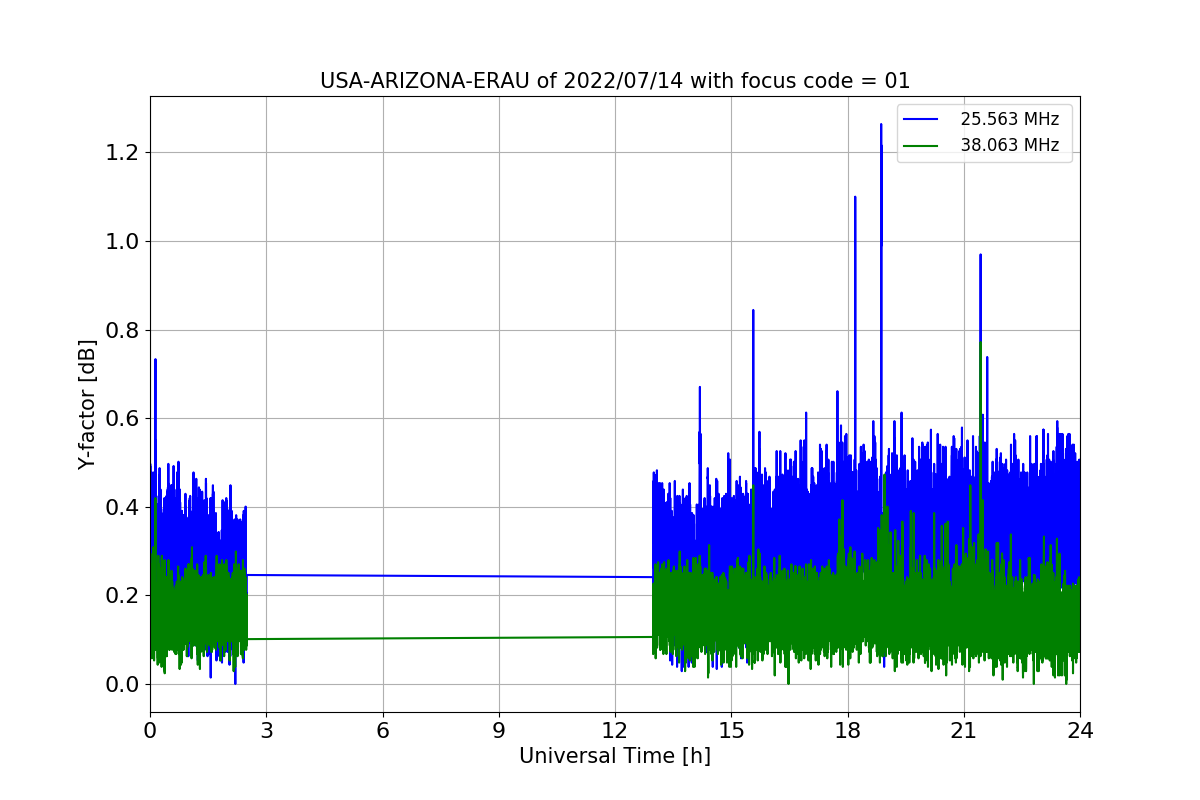Click y-axis tick label 0.8
The height and width of the screenshot is (800, 1200).
click(124, 330)
